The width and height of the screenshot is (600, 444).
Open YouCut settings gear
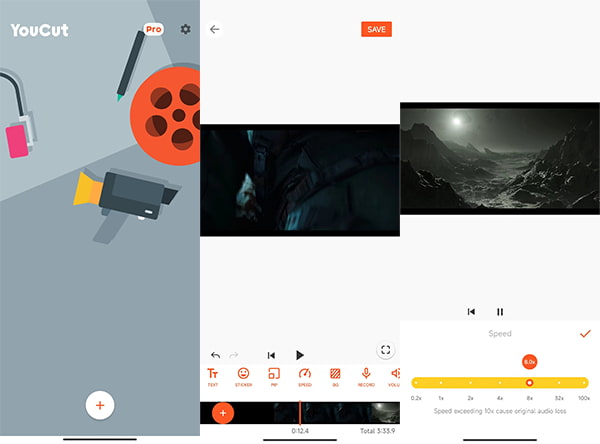(x=186, y=29)
